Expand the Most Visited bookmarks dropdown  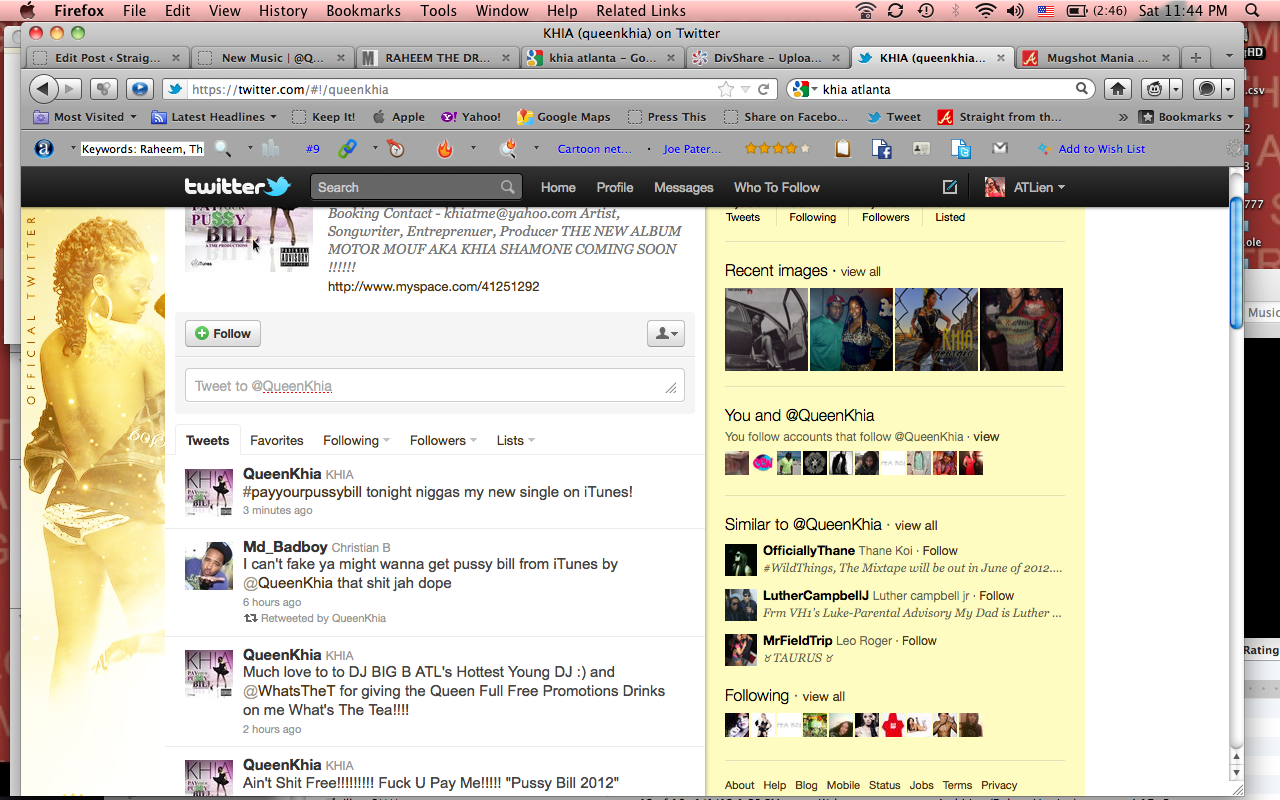(88, 117)
